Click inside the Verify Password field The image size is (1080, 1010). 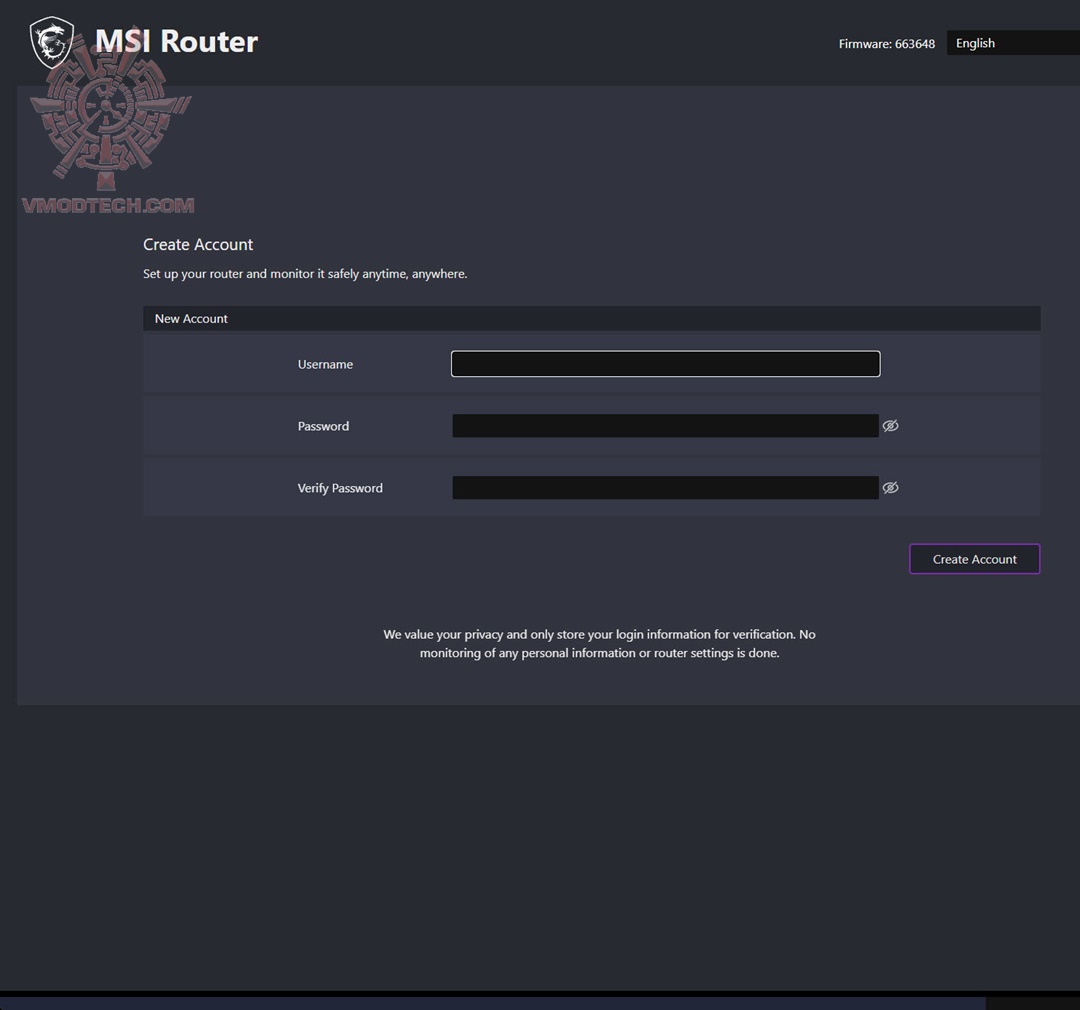click(665, 487)
